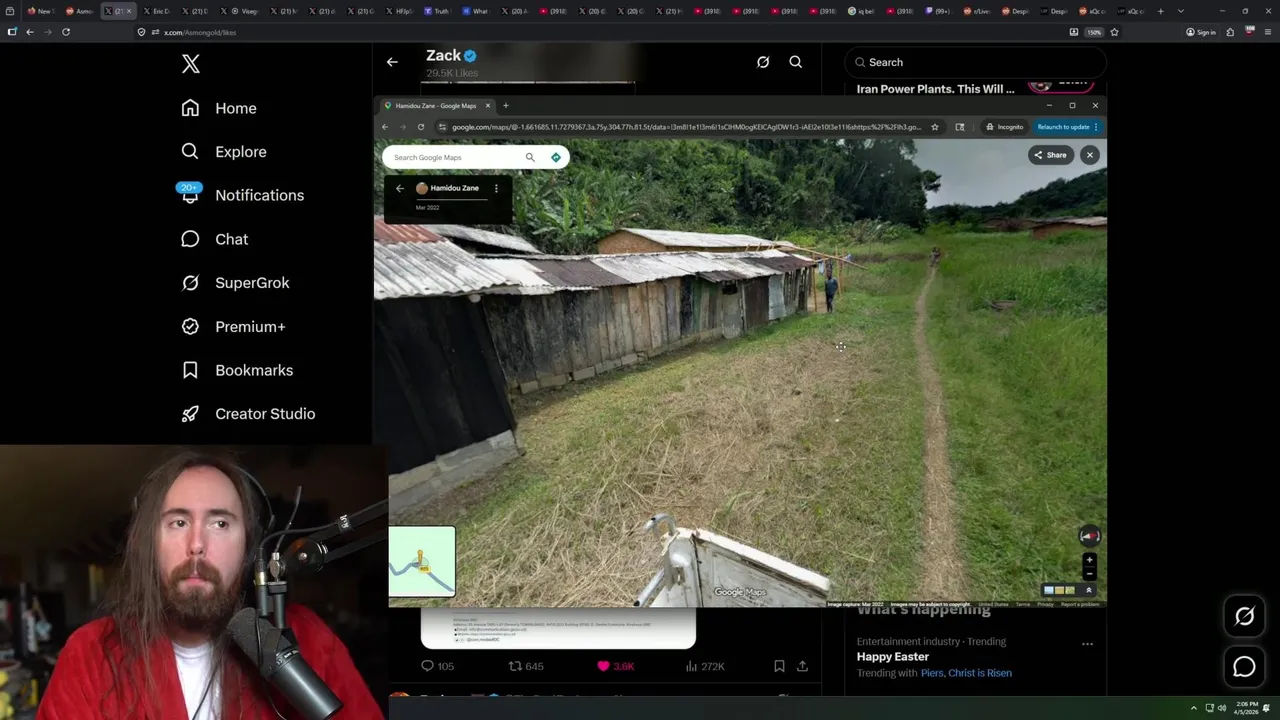The width and height of the screenshot is (1280, 720).
Task: Click the minimap thumbnail in Street View
Action: [x=422, y=562]
